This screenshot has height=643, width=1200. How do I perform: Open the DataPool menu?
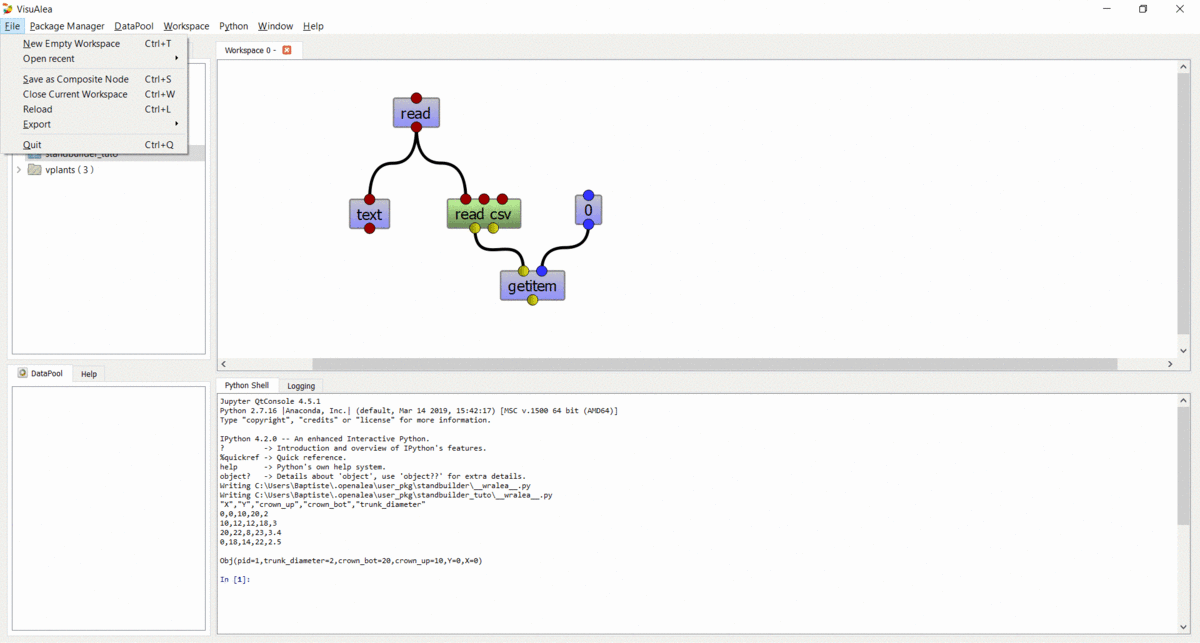(134, 26)
